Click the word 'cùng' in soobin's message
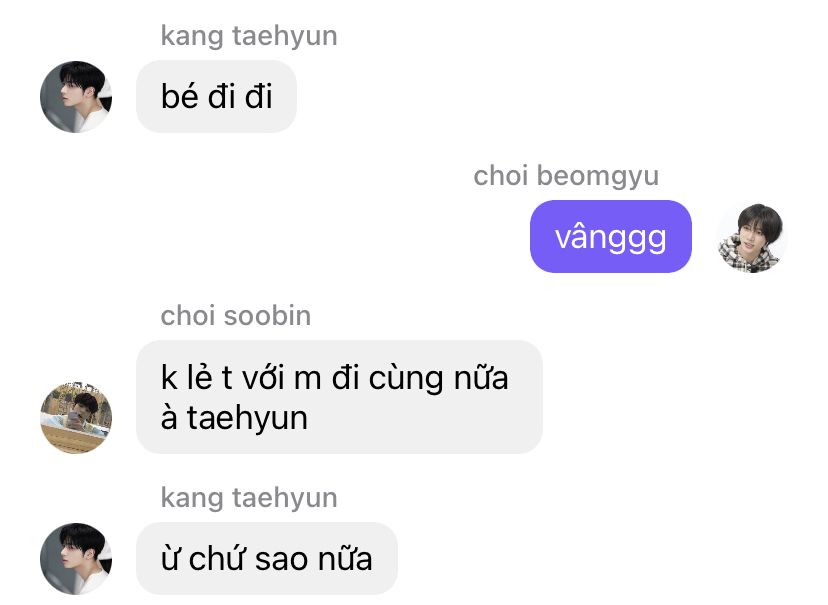Image resolution: width=828 pixels, height=605 pixels. [406, 379]
